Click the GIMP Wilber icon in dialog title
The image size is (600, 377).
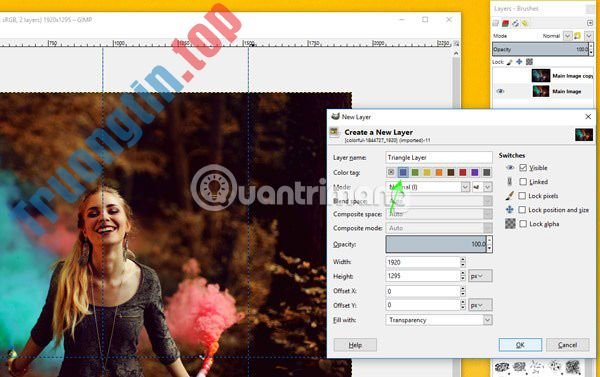click(x=335, y=116)
